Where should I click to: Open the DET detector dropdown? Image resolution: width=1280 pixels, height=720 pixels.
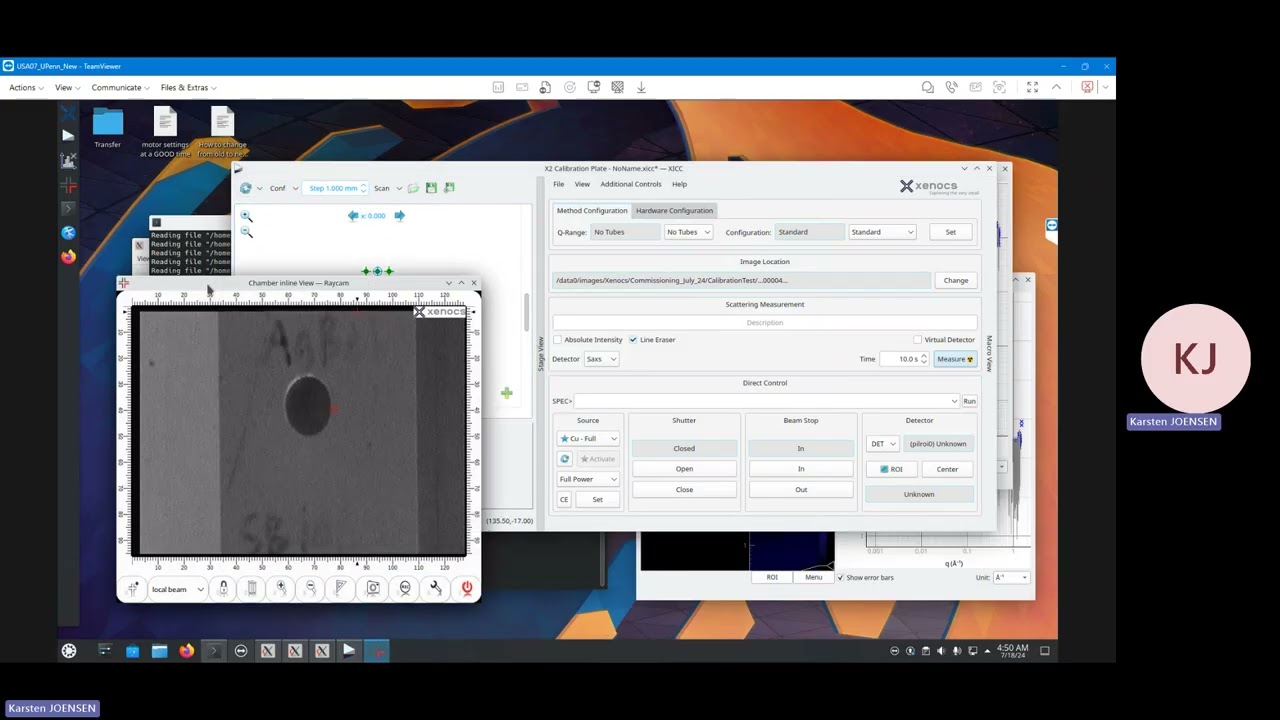click(883, 444)
